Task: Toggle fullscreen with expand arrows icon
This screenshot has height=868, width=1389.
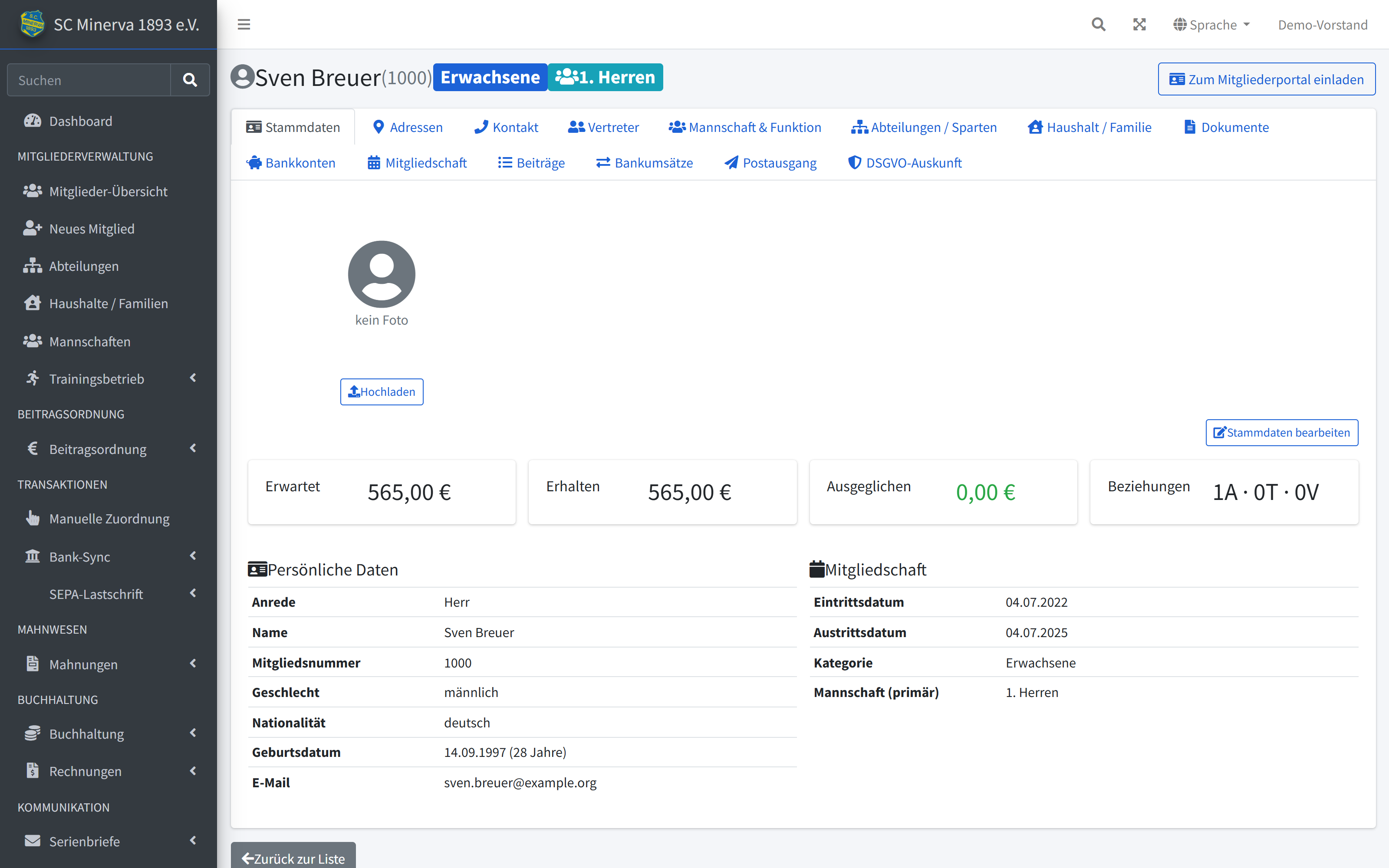Action: point(1139,25)
